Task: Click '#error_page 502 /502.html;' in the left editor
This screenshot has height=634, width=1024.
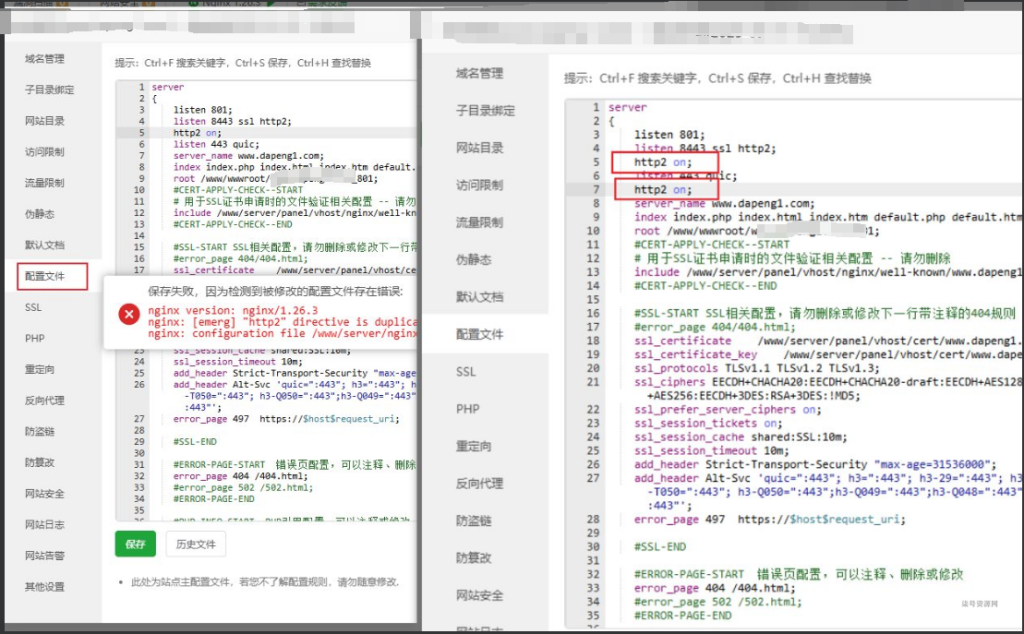Action: (243, 487)
